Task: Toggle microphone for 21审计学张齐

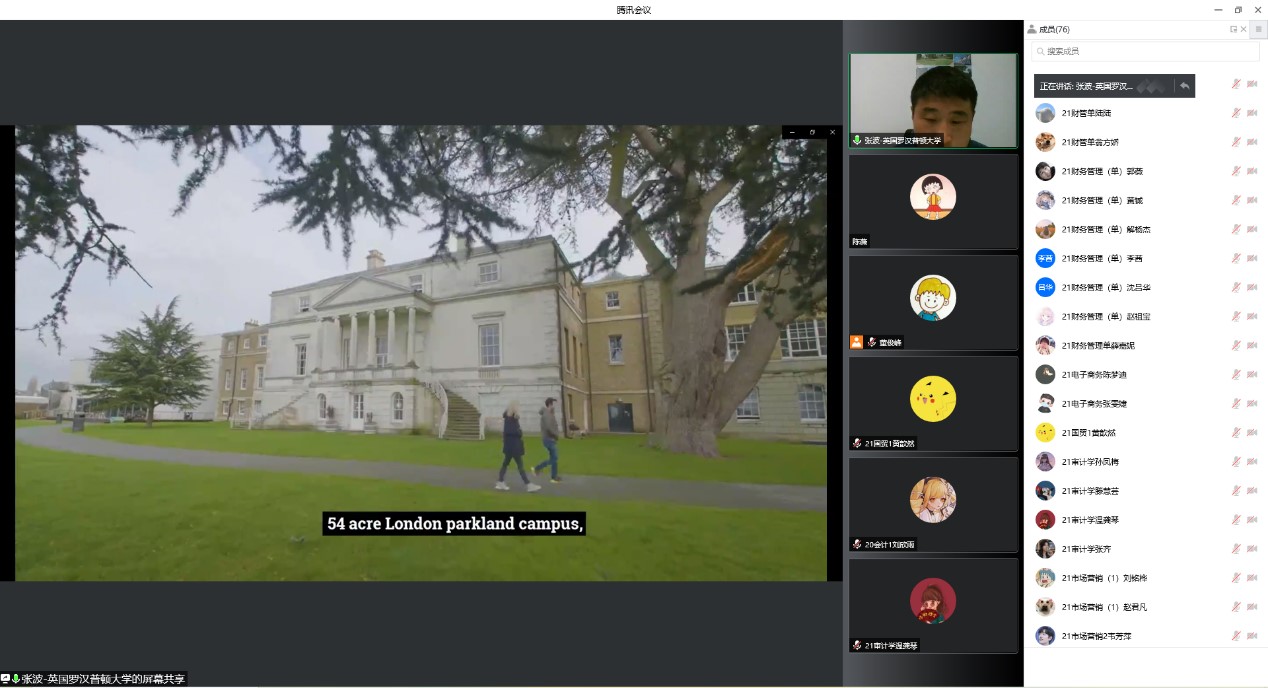Action: 1236,548
